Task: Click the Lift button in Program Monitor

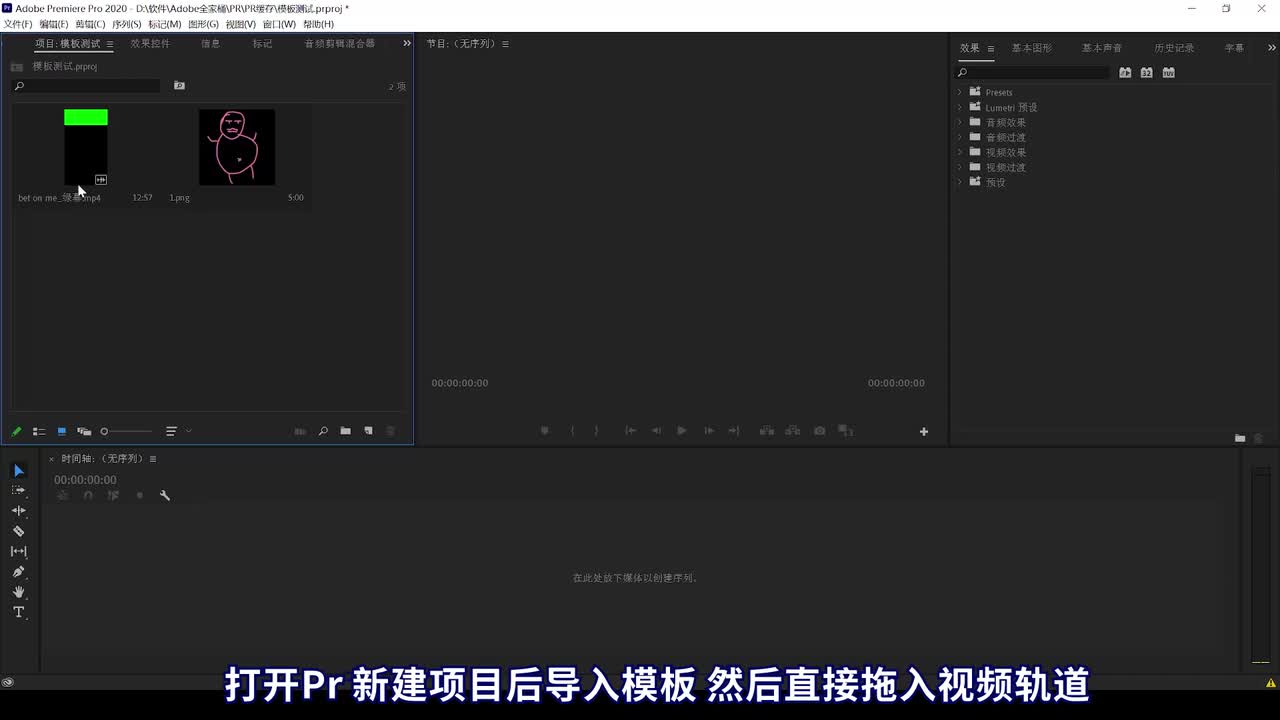Action: 767,431
